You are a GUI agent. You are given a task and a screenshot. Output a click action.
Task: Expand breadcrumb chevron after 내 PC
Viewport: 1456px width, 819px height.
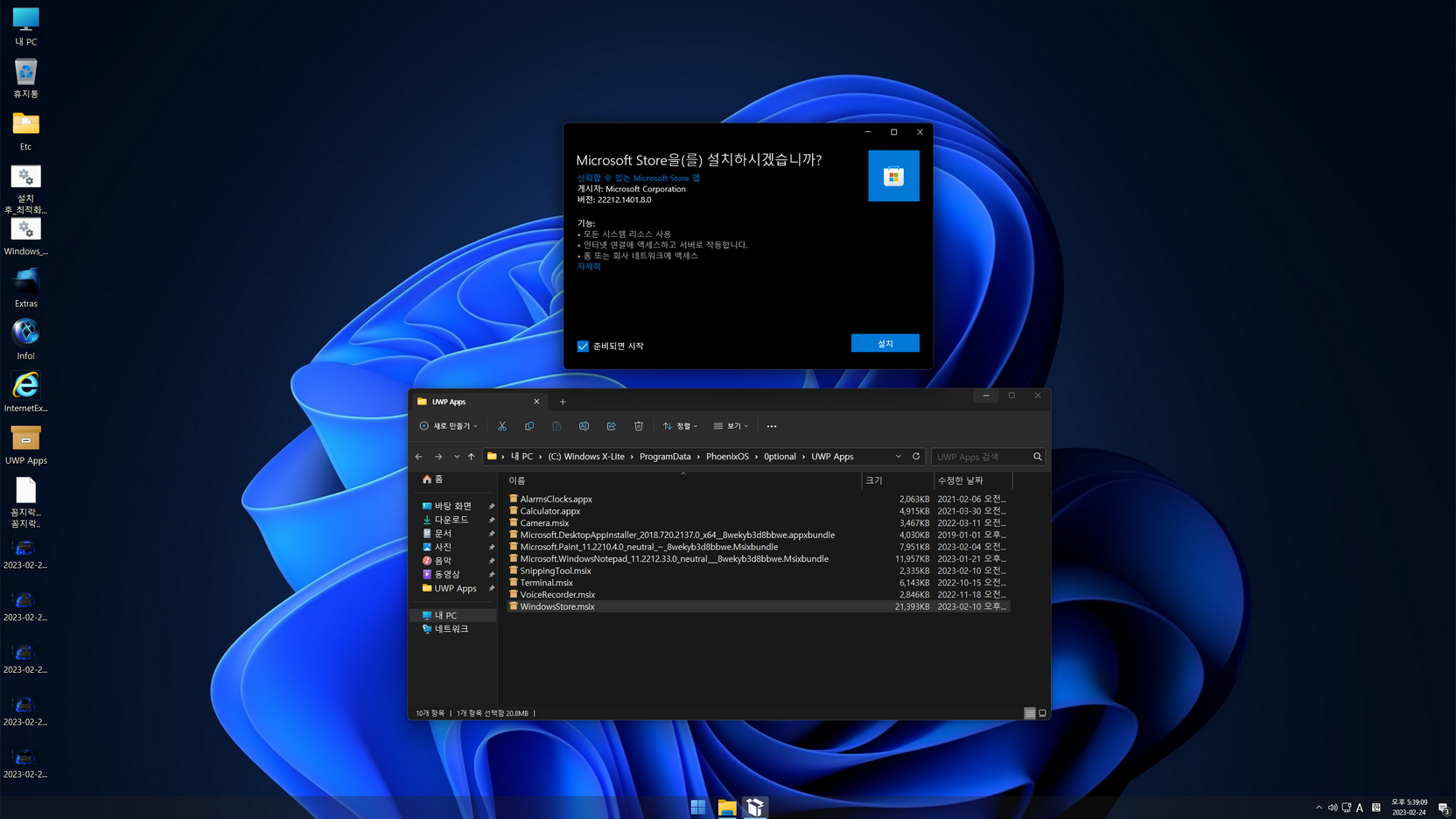tap(541, 457)
